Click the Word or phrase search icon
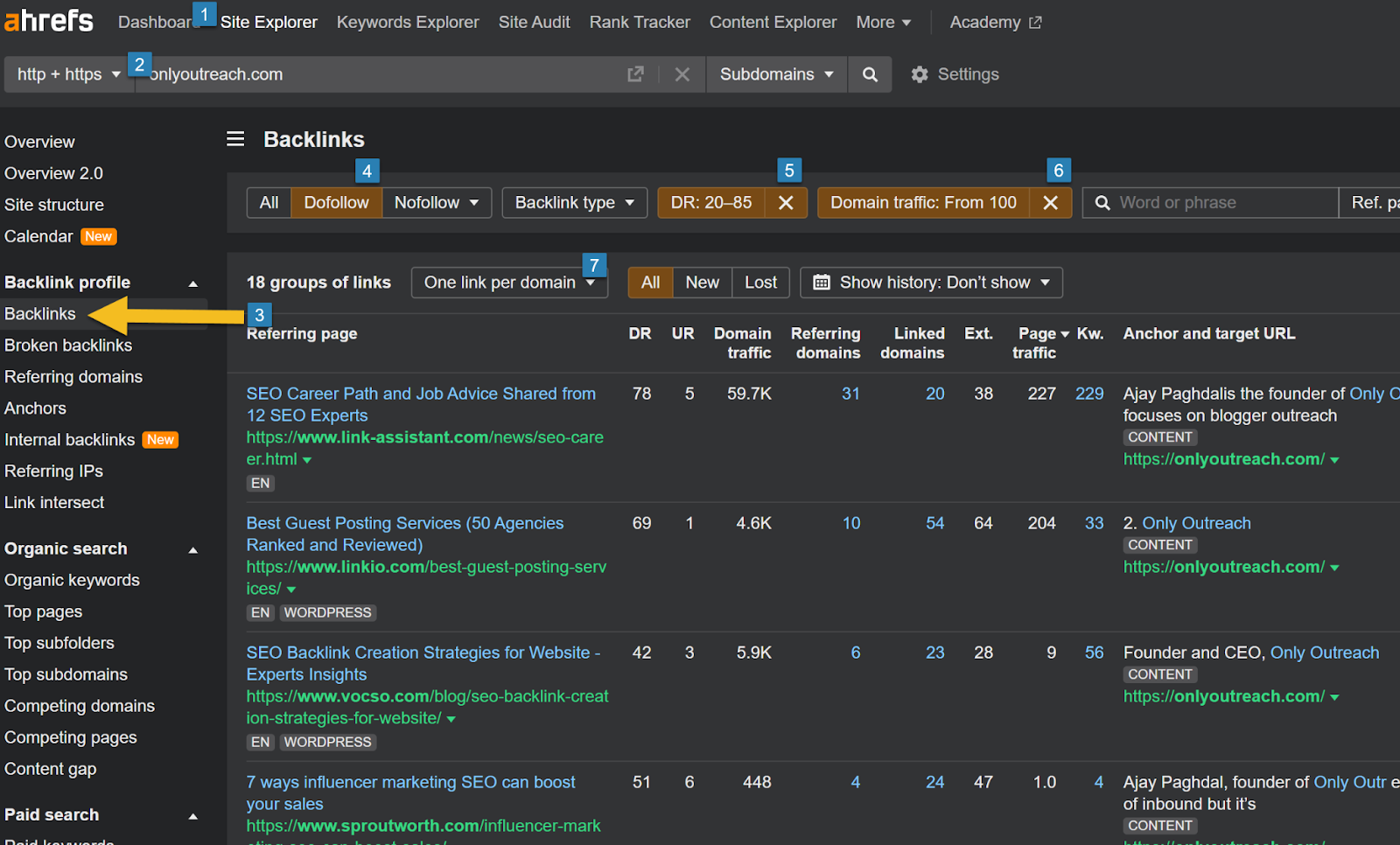 pos(1102,203)
